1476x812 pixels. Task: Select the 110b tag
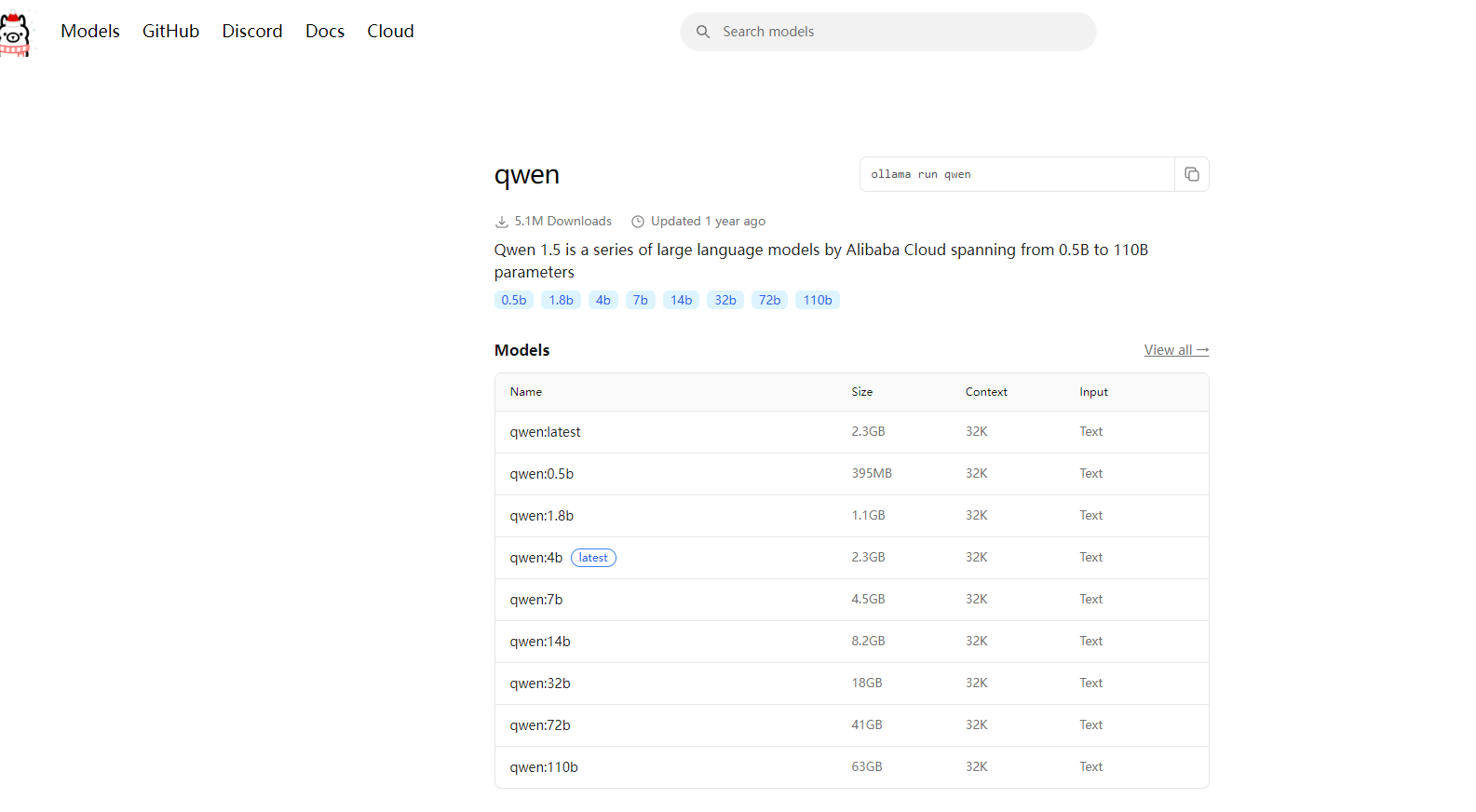(x=818, y=300)
